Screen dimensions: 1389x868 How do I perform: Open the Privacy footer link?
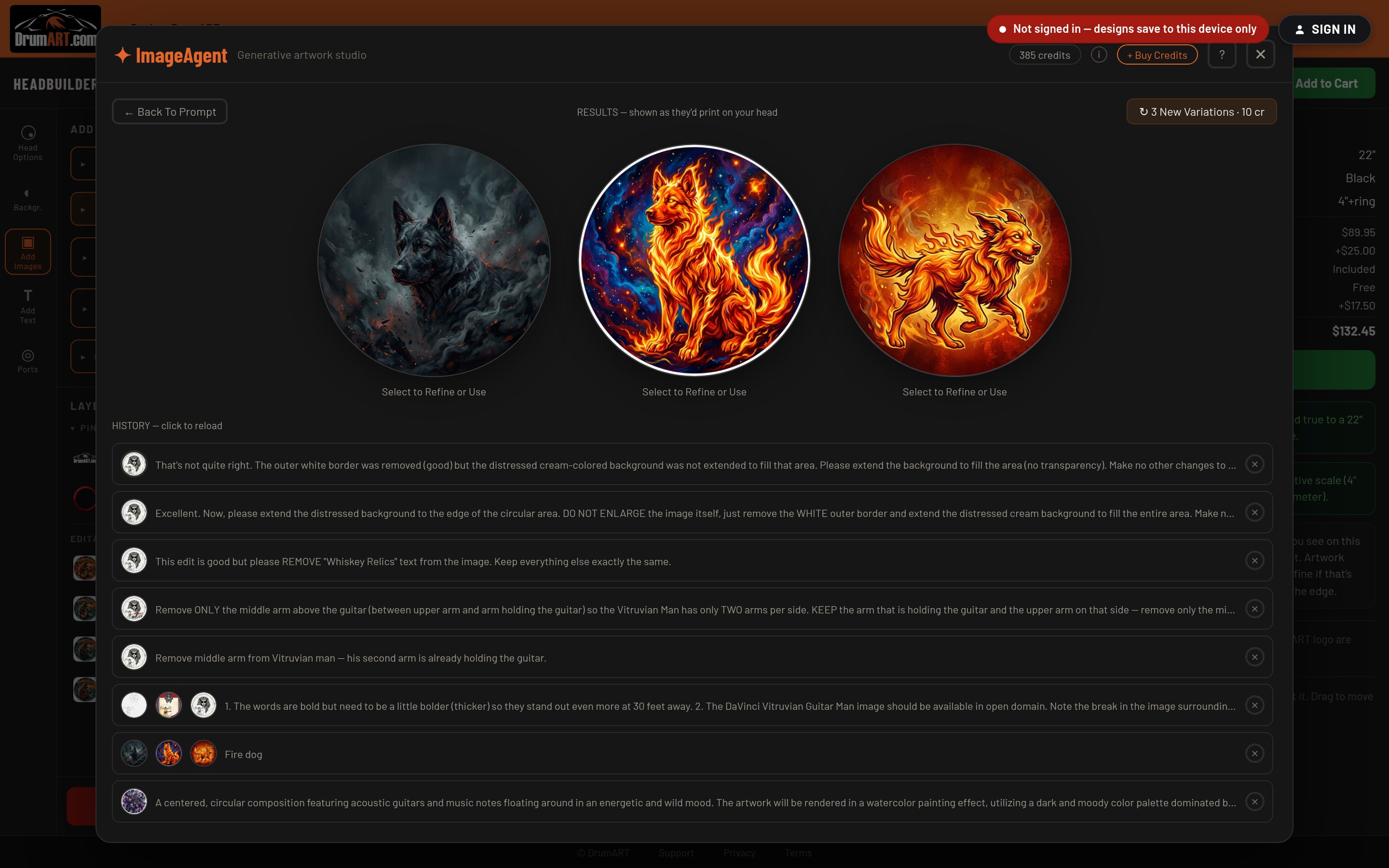coord(739,853)
